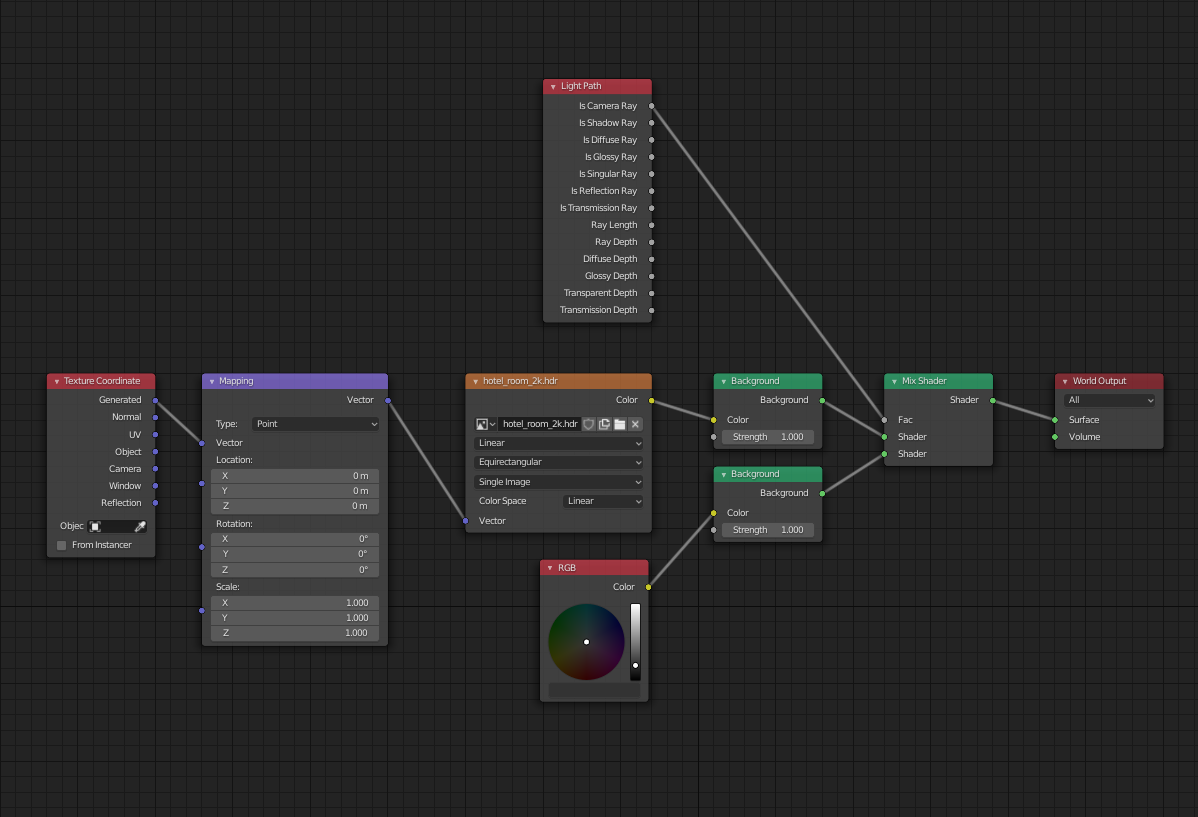Open the image browse icon in hotel_room_2k.hdr node
The width and height of the screenshot is (1198, 817).
coord(486,424)
